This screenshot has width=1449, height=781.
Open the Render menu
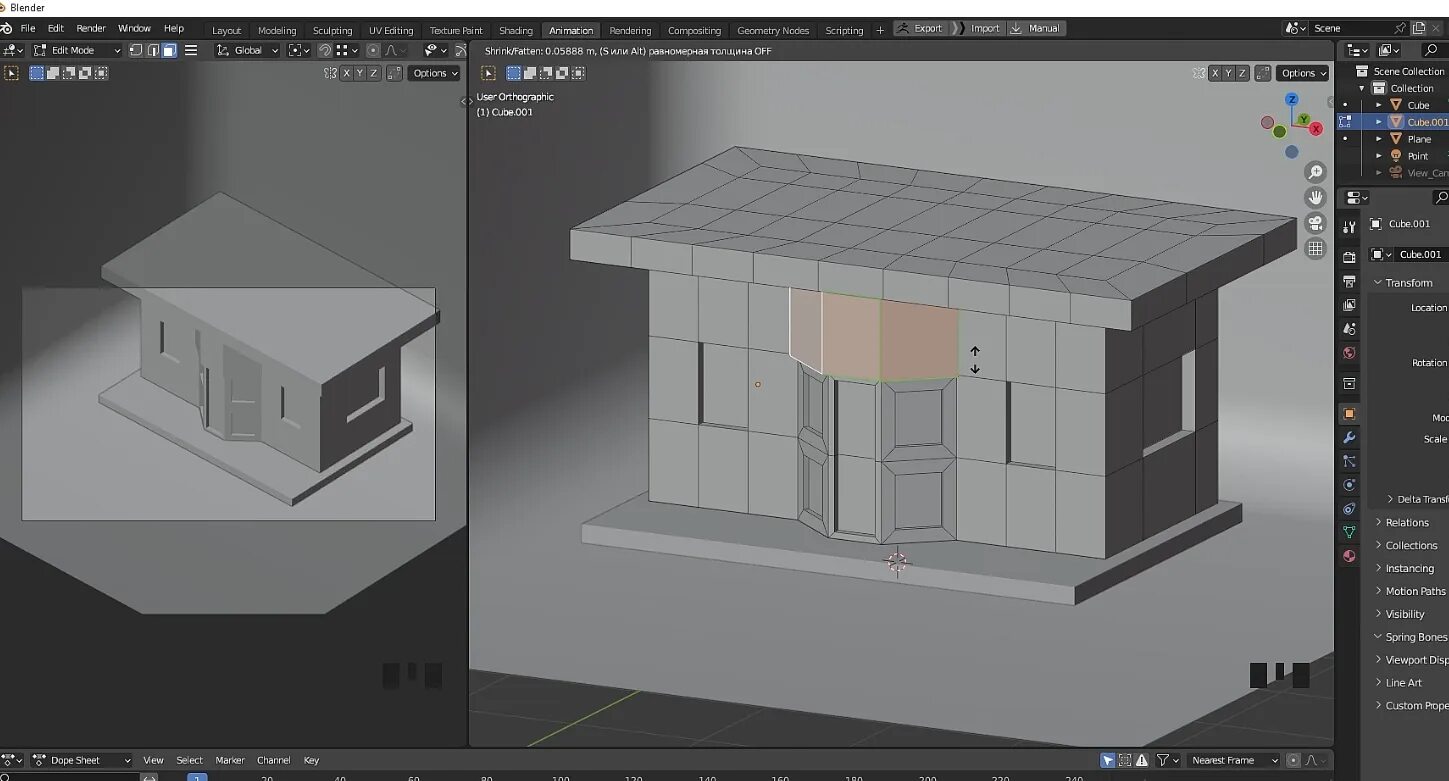(x=91, y=28)
